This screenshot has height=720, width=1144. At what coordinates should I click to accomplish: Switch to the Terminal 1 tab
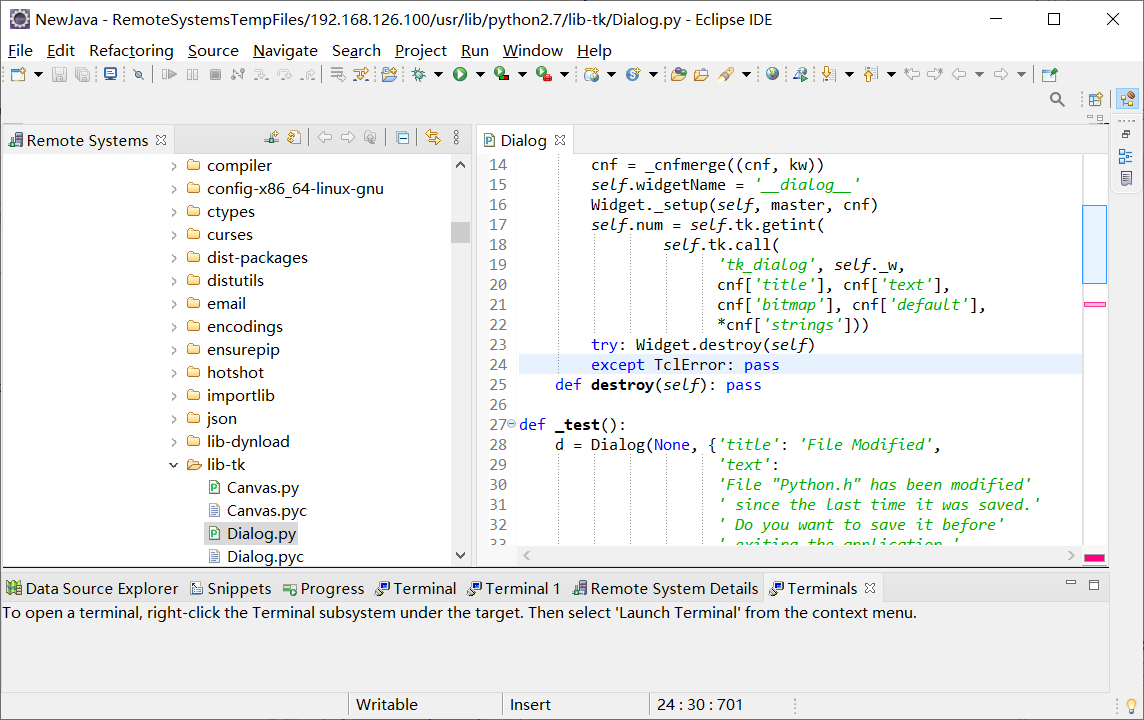[x=514, y=589]
